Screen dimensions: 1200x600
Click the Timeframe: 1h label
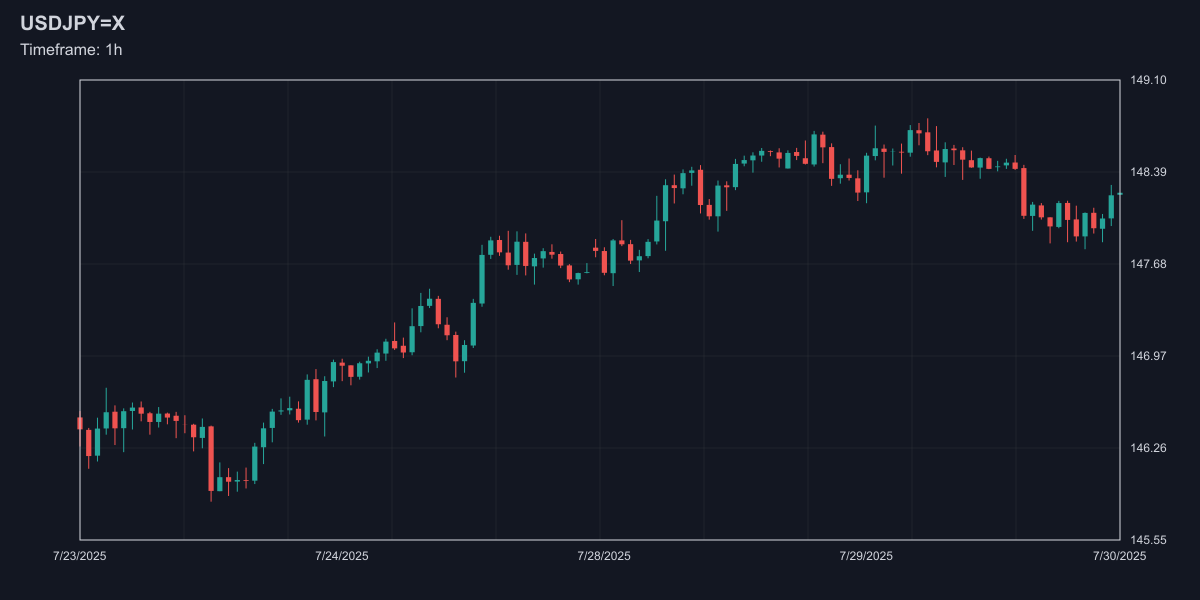click(x=71, y=49)
